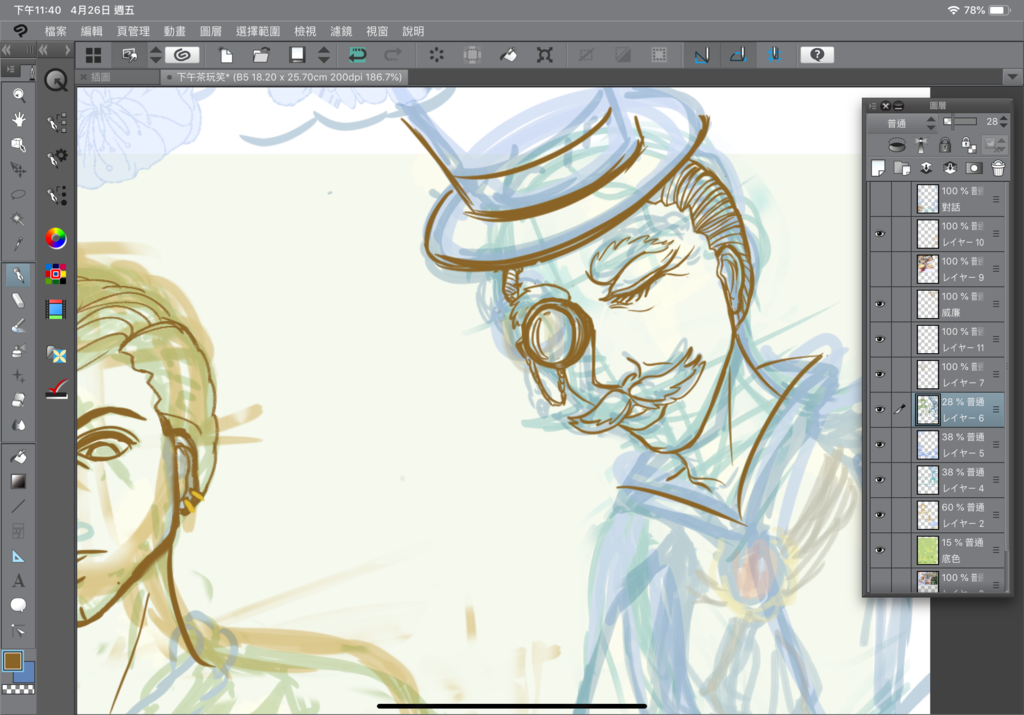1024x715 pixels.
Task: Open the Layer palette menu icon
Action: 872,105
